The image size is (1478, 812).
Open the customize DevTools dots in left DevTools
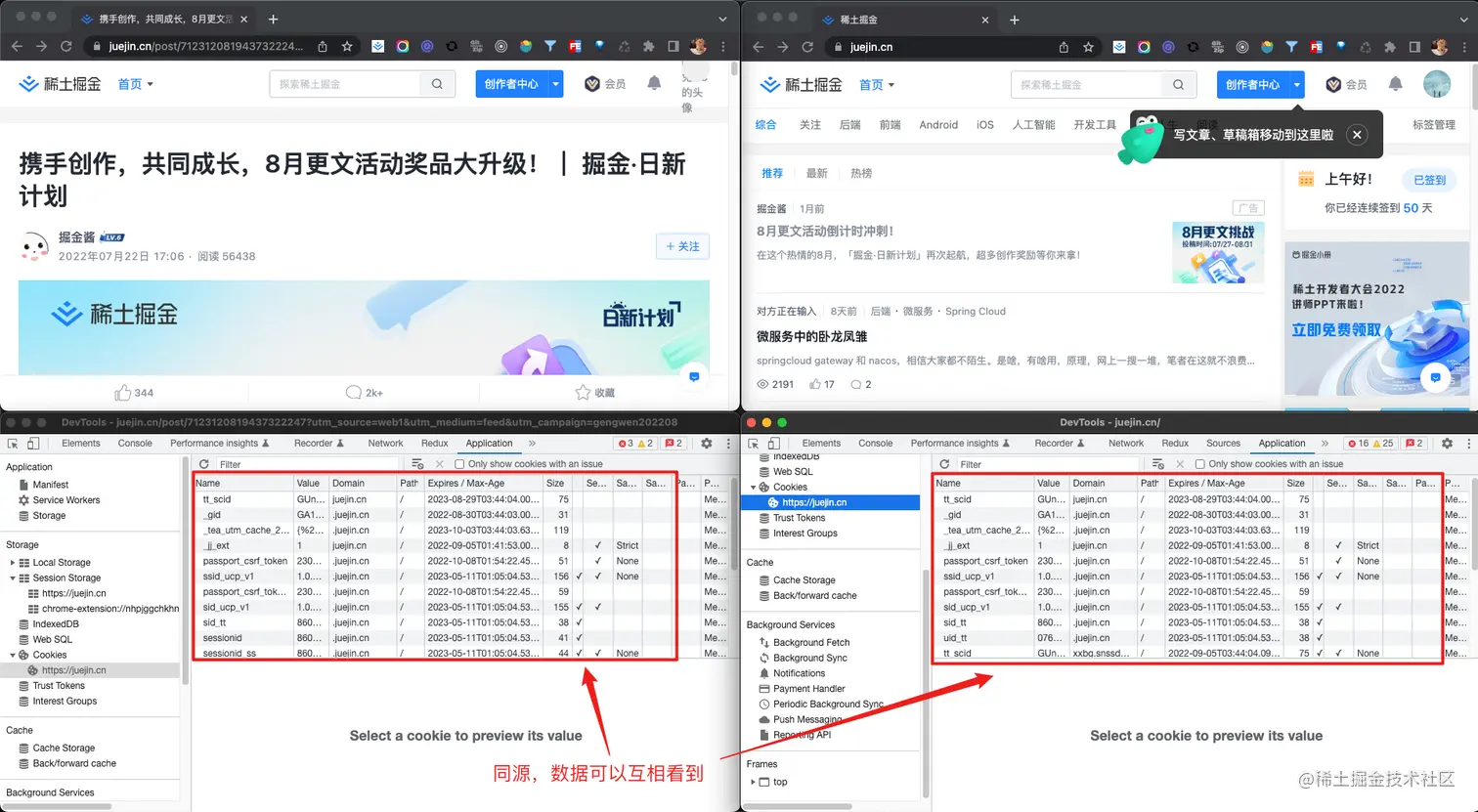coord(728,443)
